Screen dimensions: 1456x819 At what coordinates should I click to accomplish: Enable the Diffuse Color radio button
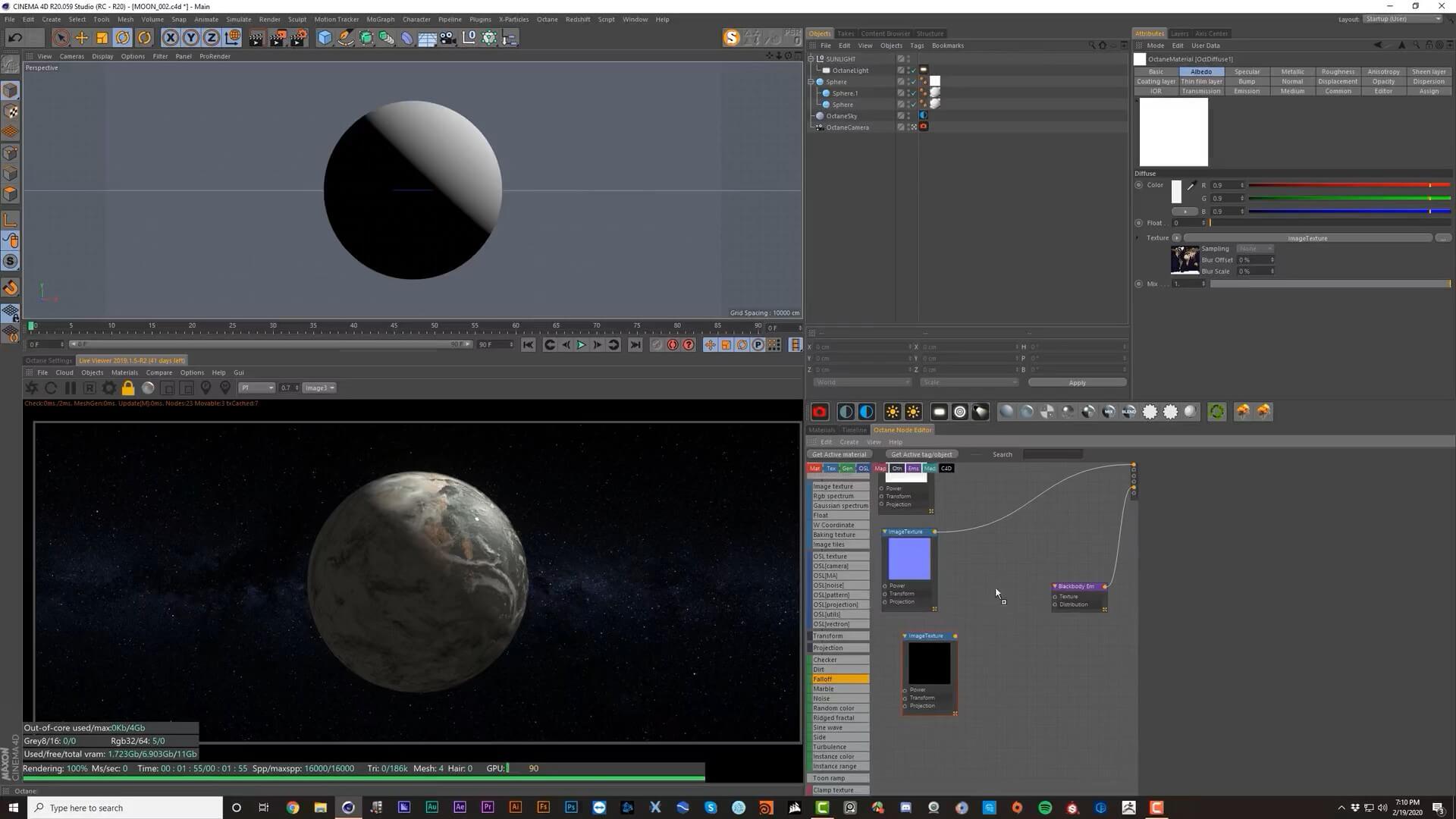[x=1139, y=185]
